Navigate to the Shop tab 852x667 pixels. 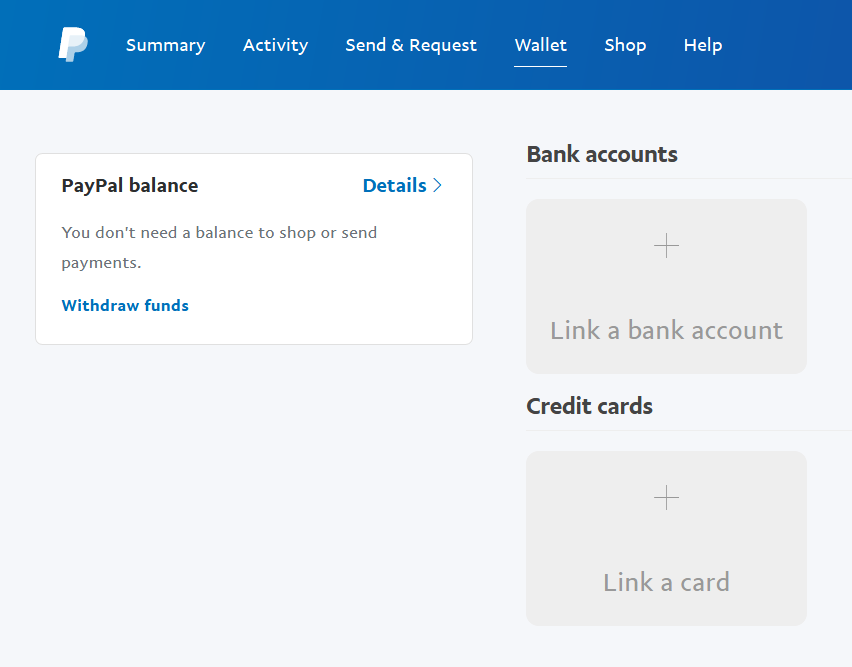pyautogui.click(x=625, y=45)
